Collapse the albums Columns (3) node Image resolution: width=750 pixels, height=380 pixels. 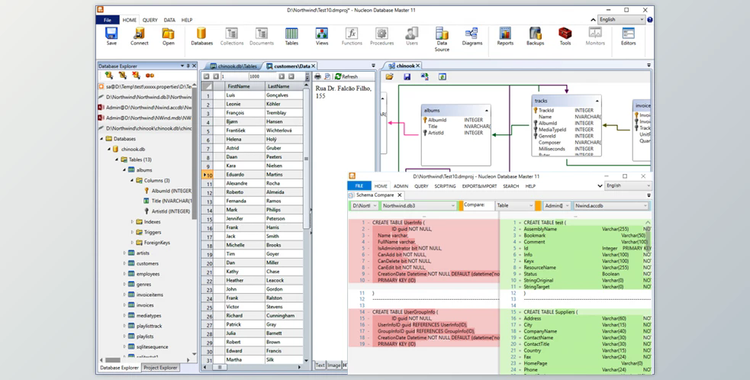click(x=132, y=180)
